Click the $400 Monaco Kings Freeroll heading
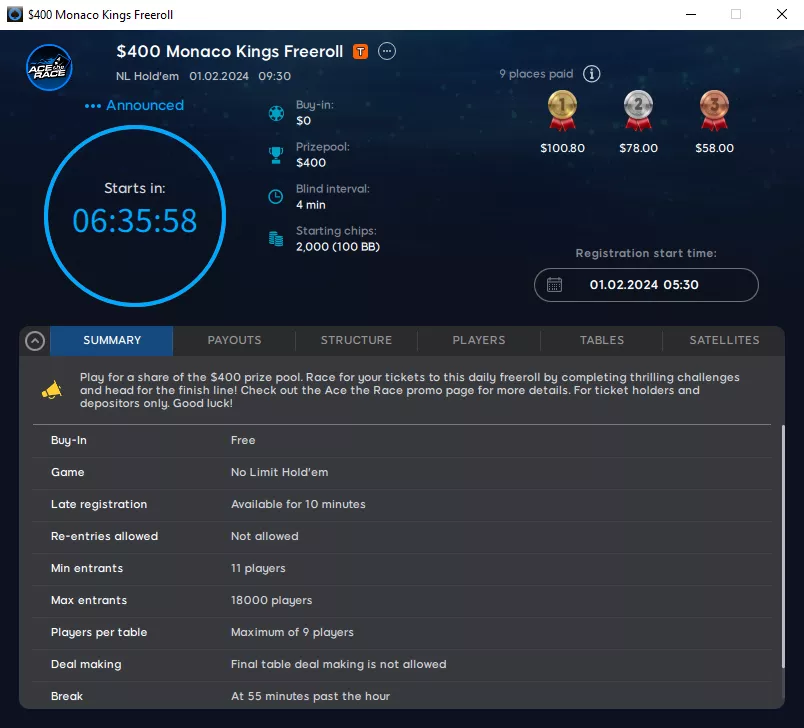The image size is (804, 728). coord(230,51)
